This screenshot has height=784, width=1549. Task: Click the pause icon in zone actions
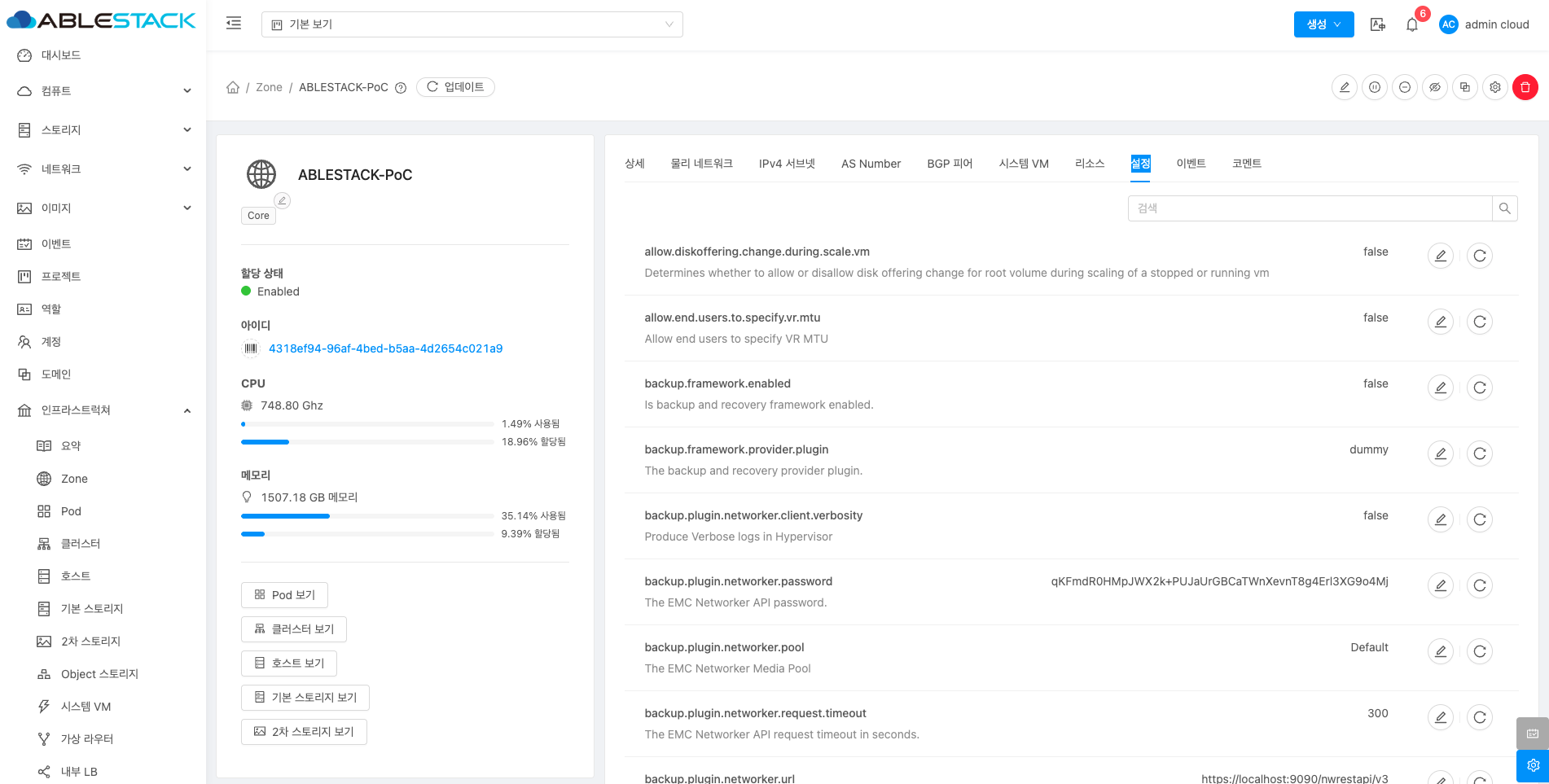coord(1375,87)
